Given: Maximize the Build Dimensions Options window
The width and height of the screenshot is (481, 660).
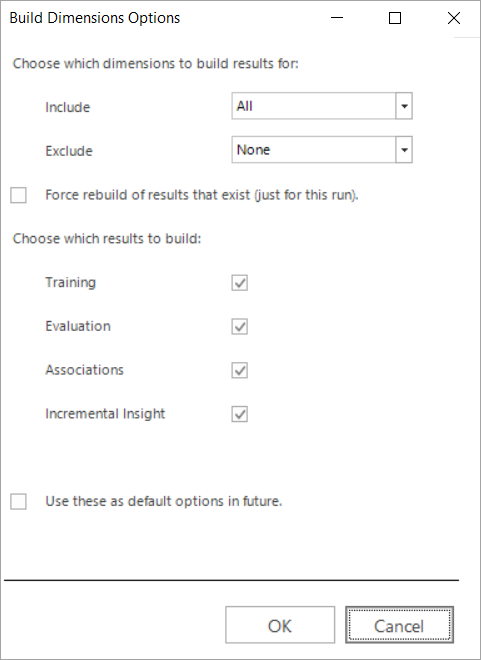Looking at the screenshot, I should [395, 18].
